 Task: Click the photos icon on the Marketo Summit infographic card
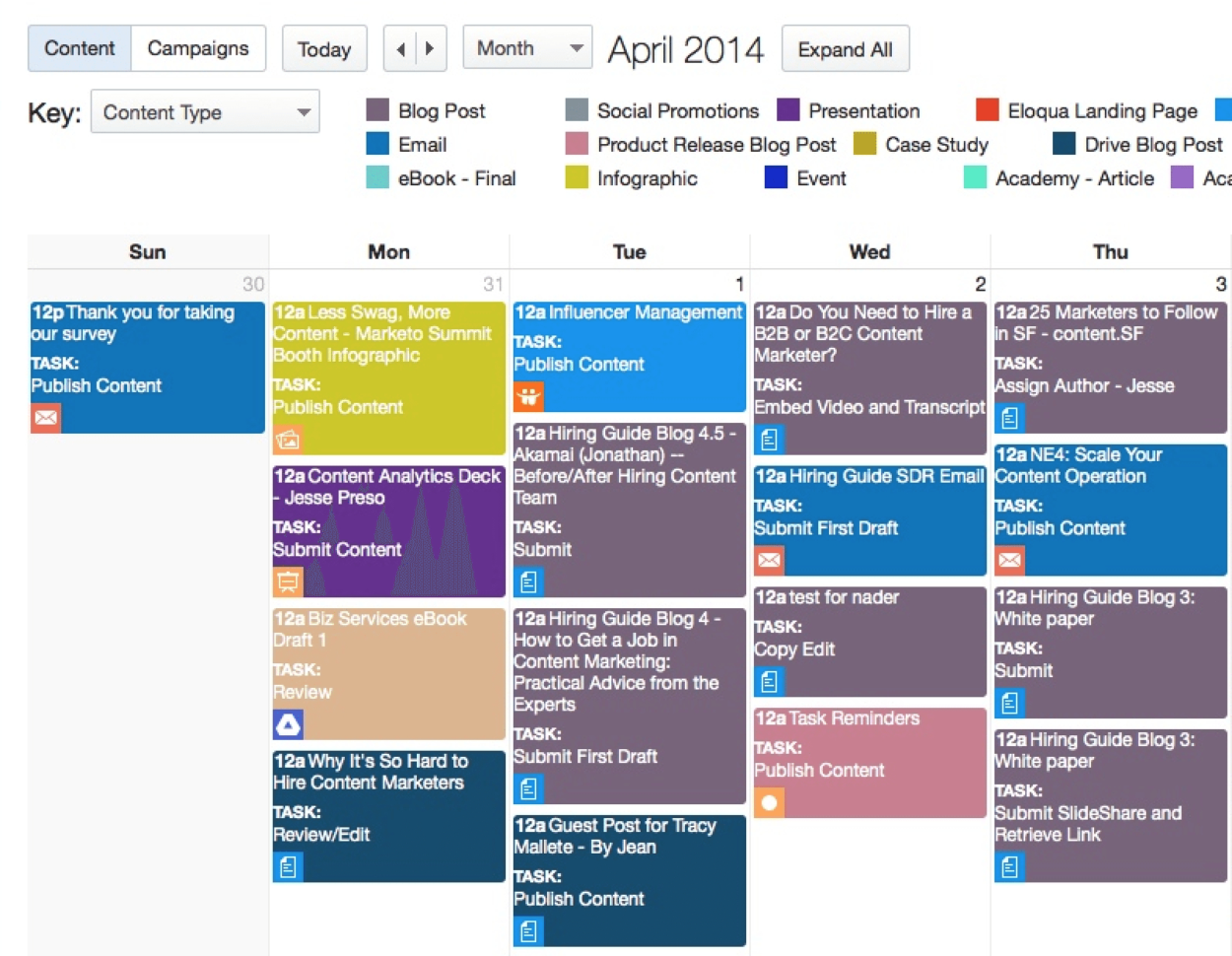click(x=288, y=438)
